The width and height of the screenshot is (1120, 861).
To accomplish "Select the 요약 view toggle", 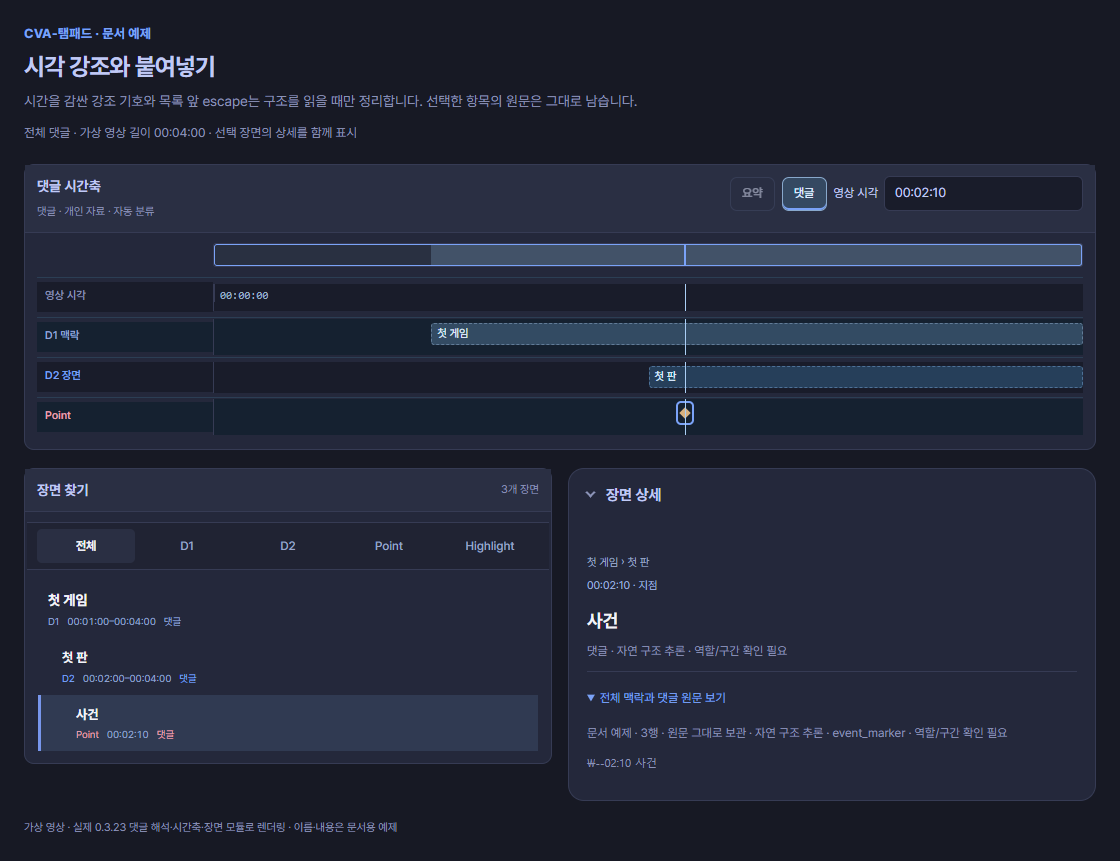I will 752,193.
